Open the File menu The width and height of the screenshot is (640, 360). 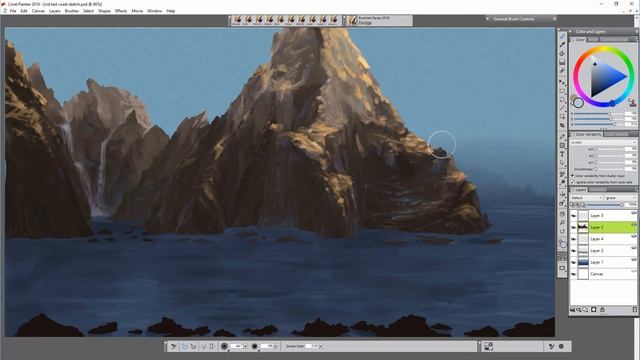(x=13, y=11)
